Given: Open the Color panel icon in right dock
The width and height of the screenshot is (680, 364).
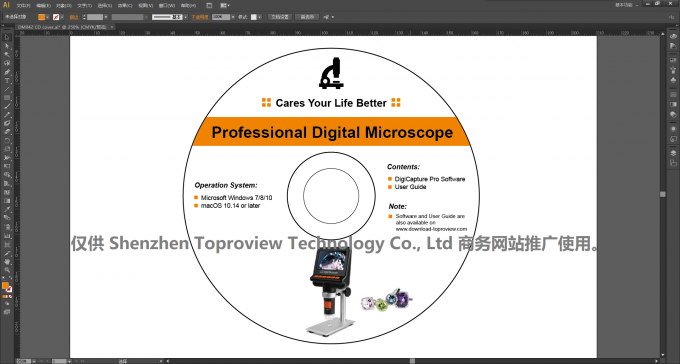Looking at the screenshot, I should click(673, 36).
